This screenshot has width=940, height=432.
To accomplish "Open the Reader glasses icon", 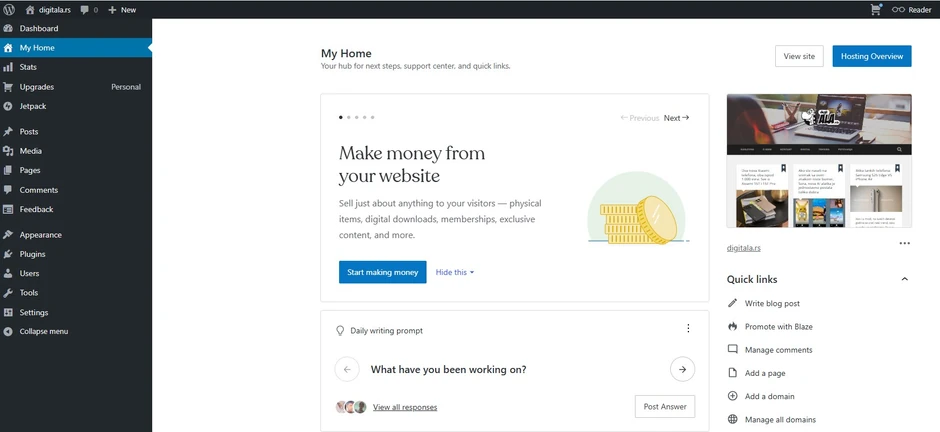I will tap(898, 9).
